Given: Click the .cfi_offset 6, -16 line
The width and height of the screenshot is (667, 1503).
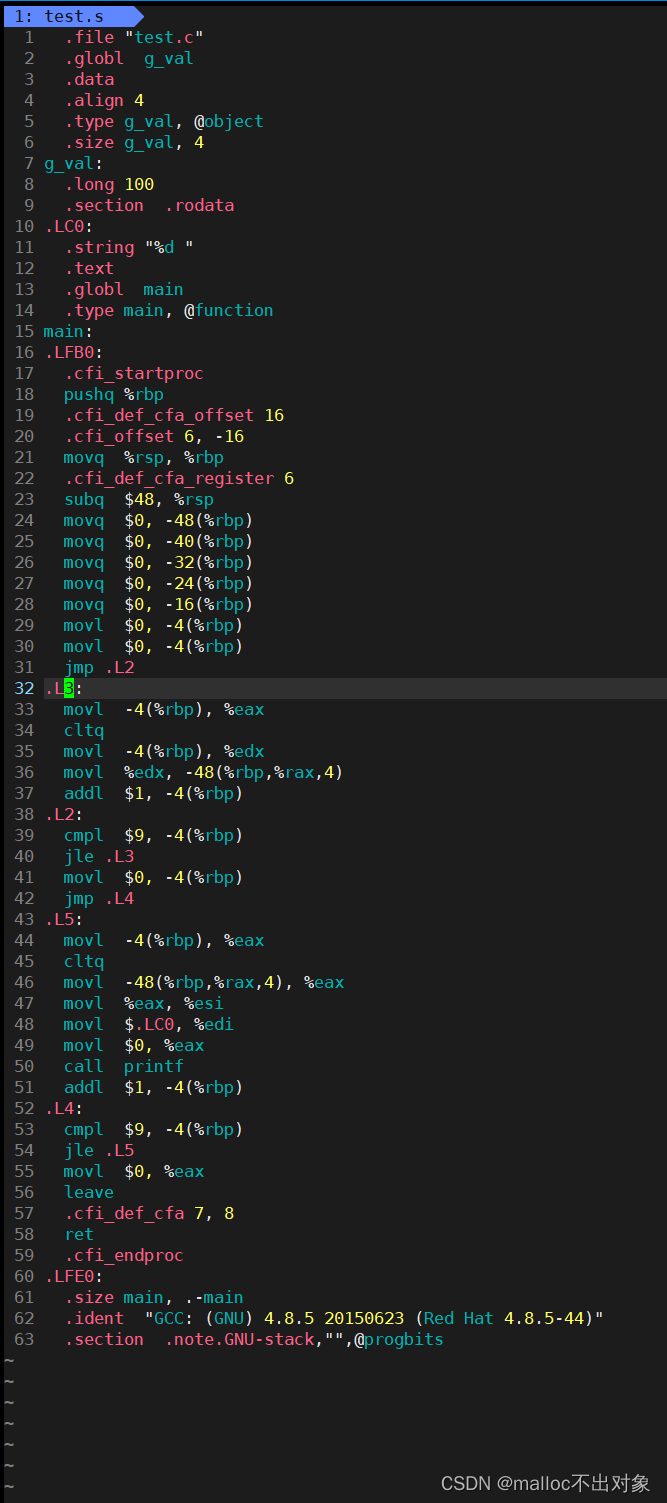Looking at the screenshot, I should tap(154, 436).
